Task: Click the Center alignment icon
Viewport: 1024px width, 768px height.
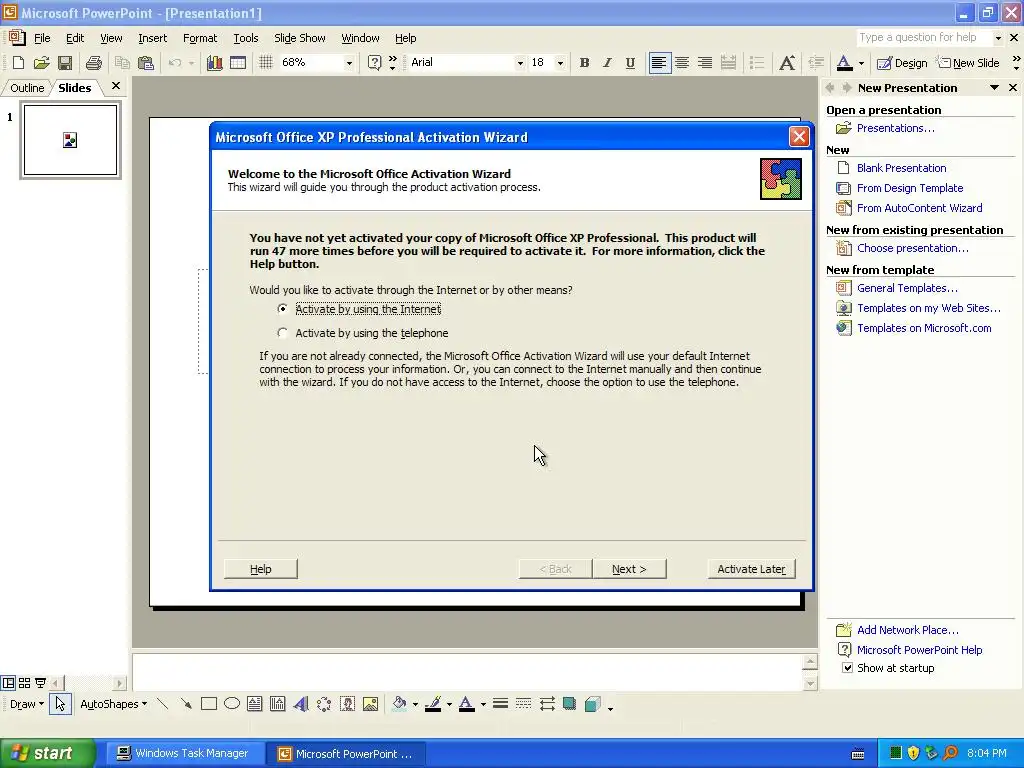Action: click(x=682, y=63)
